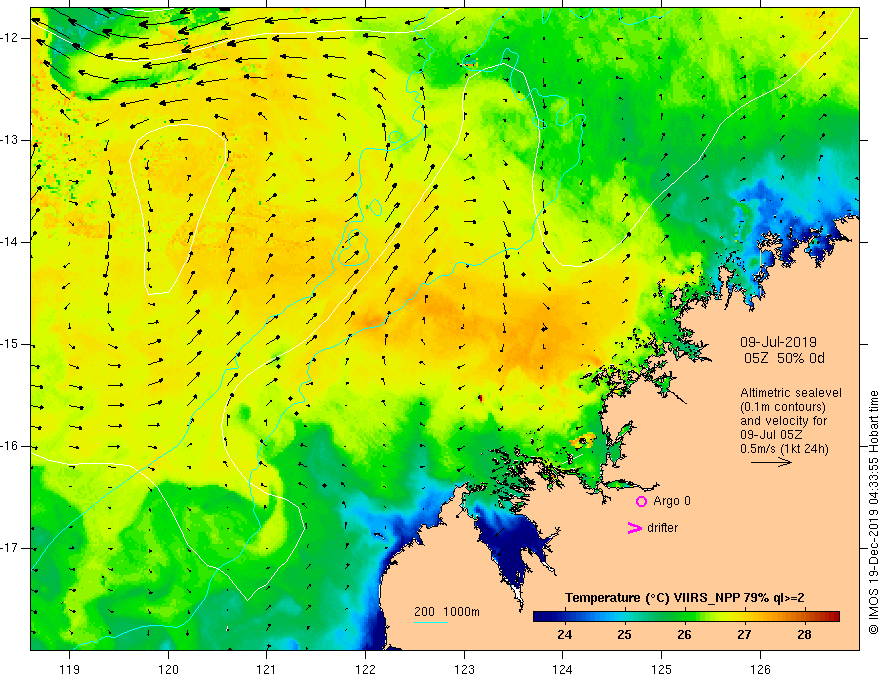Click the '05Z 50% 0d' text

tap(784, 358)
